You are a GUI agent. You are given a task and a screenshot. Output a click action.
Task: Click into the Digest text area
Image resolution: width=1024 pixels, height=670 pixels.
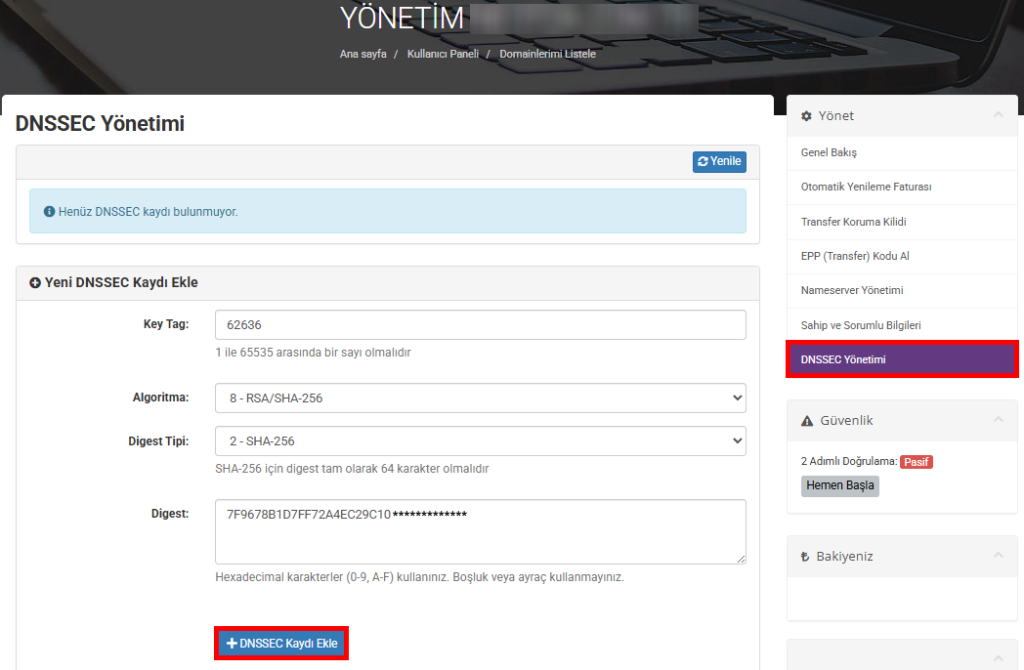[480, 531]
